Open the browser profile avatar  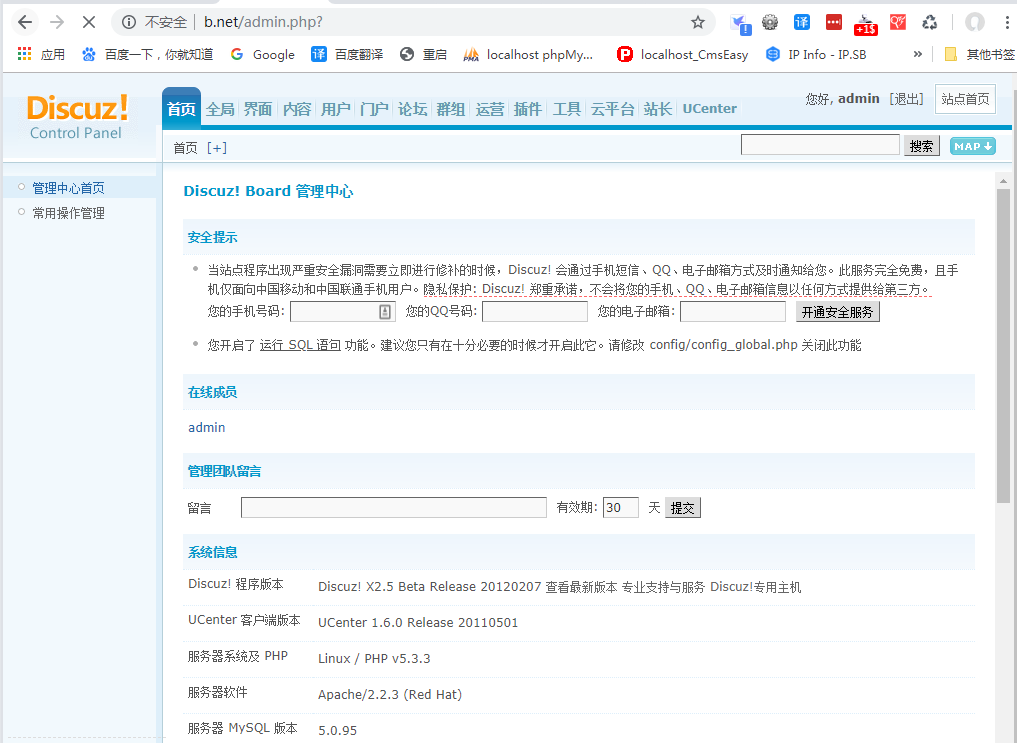975,23
